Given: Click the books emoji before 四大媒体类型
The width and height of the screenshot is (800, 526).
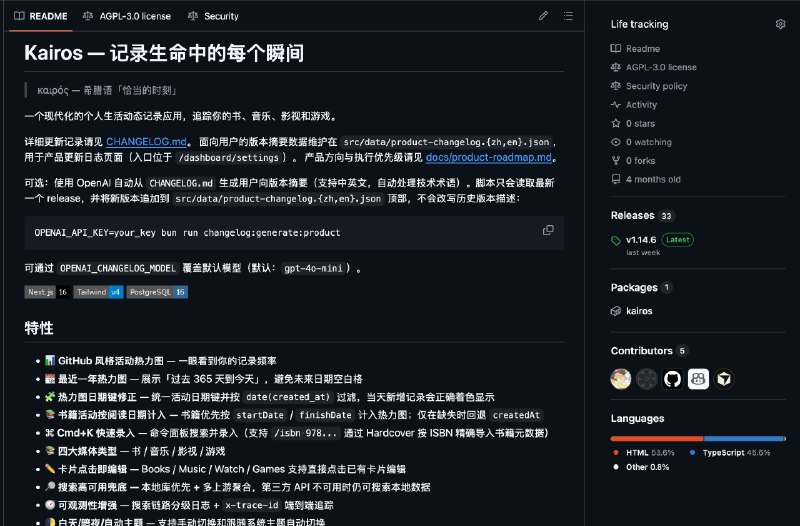Looking at the screenshot, I should pos(50,451).
